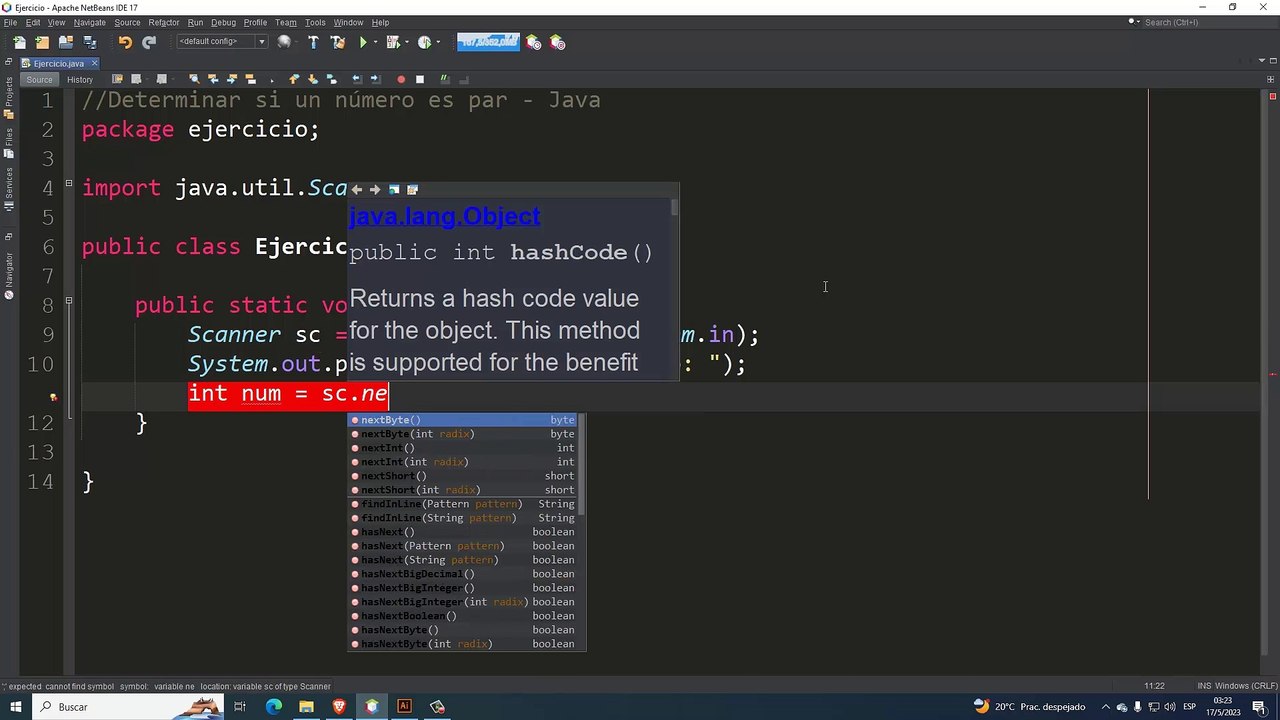1280x720 pixels.
Task: Expand the Profile Project dropdown arrow
Action: pos(438,42)
